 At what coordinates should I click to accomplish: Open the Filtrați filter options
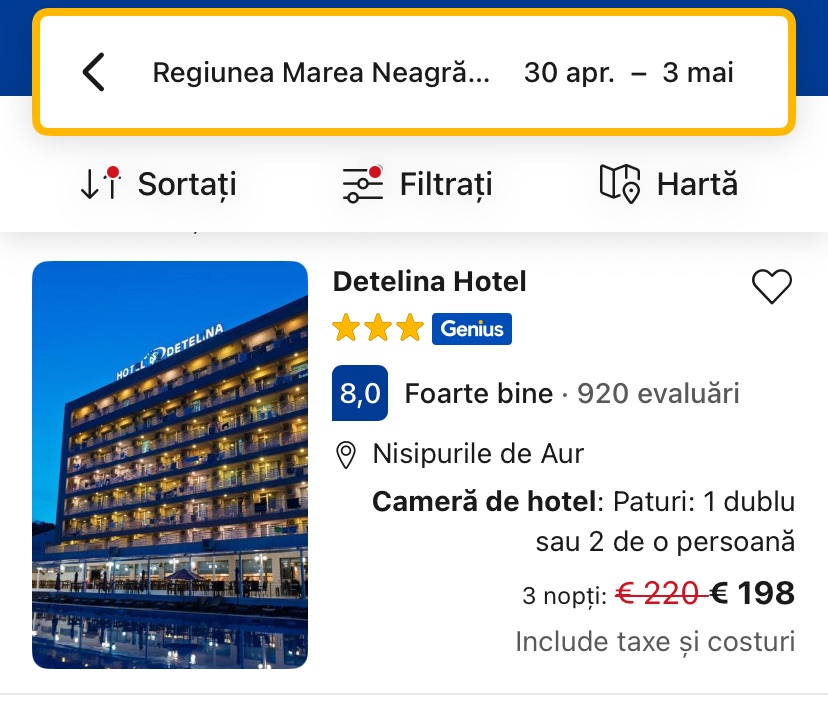(446, 184)
